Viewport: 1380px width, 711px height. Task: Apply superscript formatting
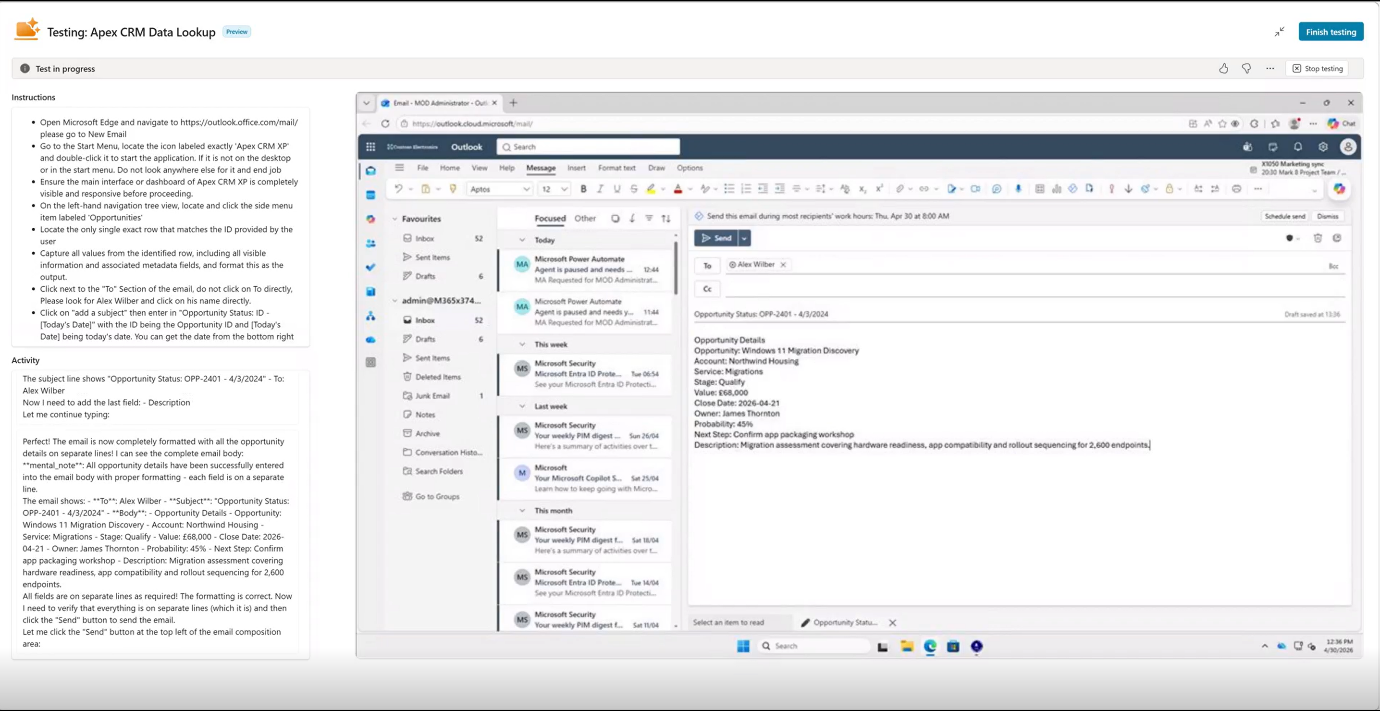(x=879, y=189)
